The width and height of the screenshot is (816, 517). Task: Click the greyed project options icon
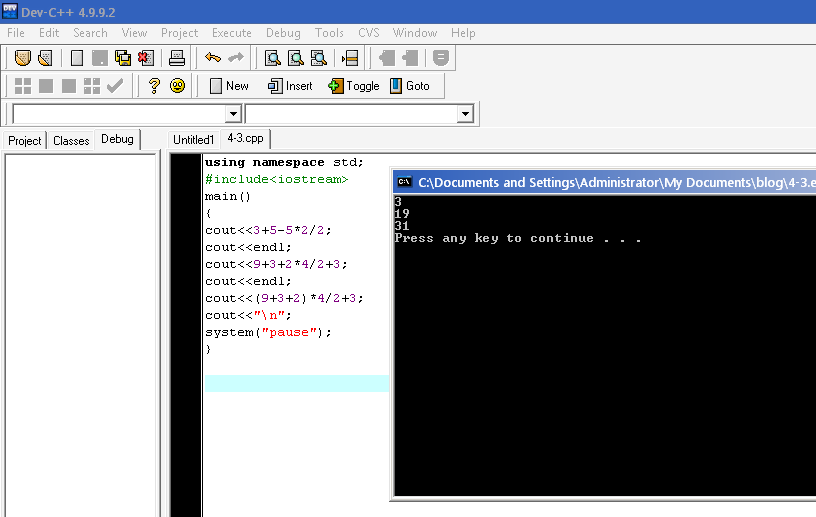pyautogui.click(x=441, y=58)
